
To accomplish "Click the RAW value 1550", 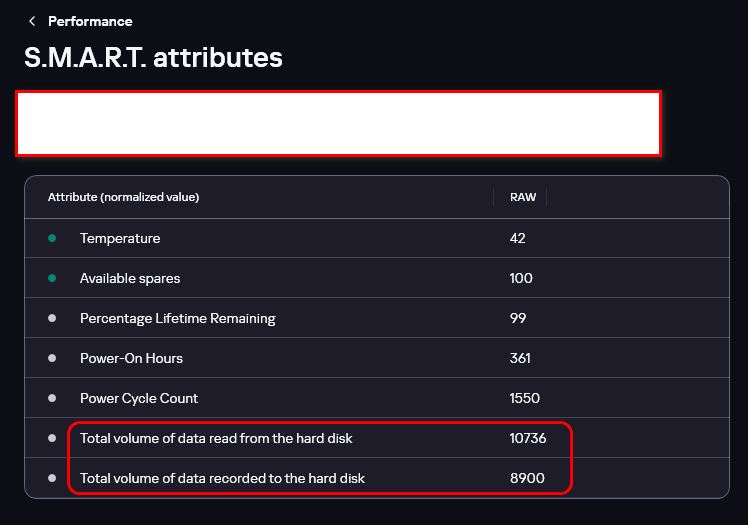I will (x=525, y=398).
